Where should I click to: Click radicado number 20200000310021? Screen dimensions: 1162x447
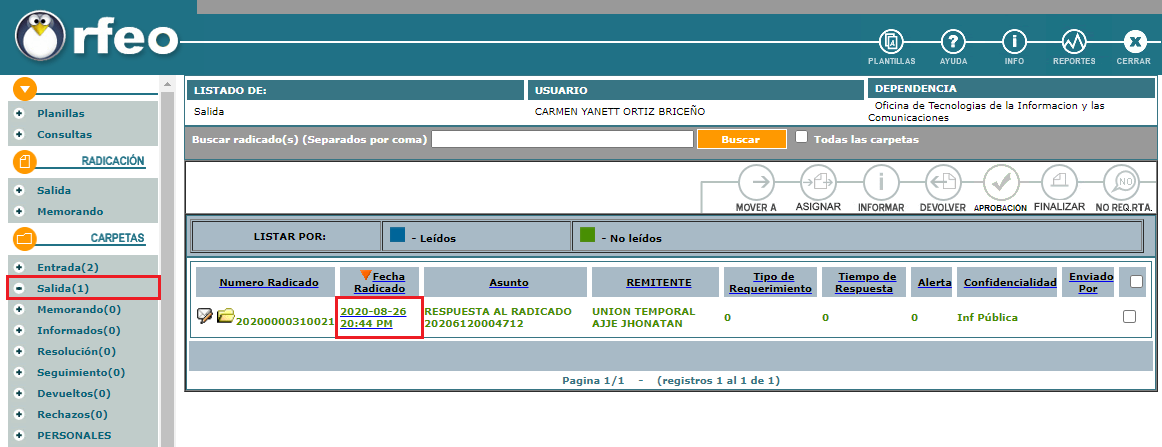point(285,322)
